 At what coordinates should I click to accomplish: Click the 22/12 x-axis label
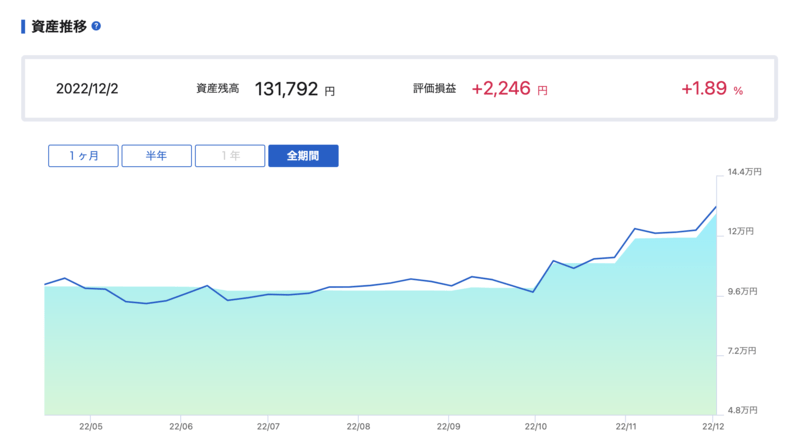(713, 427)
